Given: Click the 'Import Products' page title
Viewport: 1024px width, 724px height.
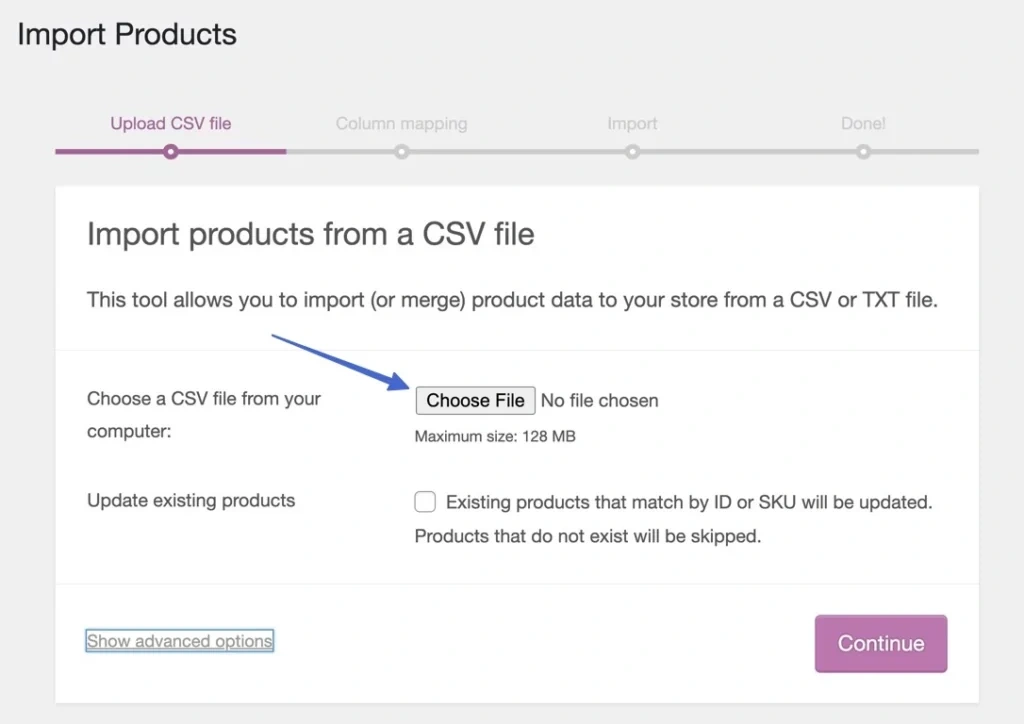Looking at the screenshot, I should (x=127, y=34).
